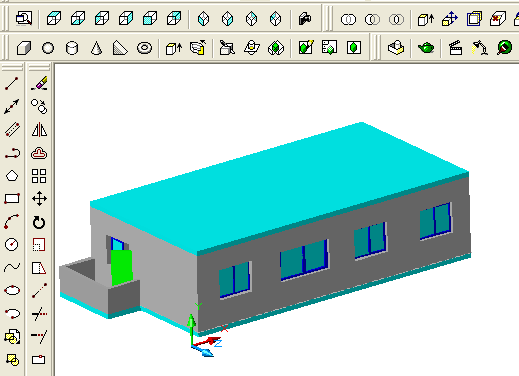Activate the Array grid tool

pyautogui.click(x=39, y=176)
